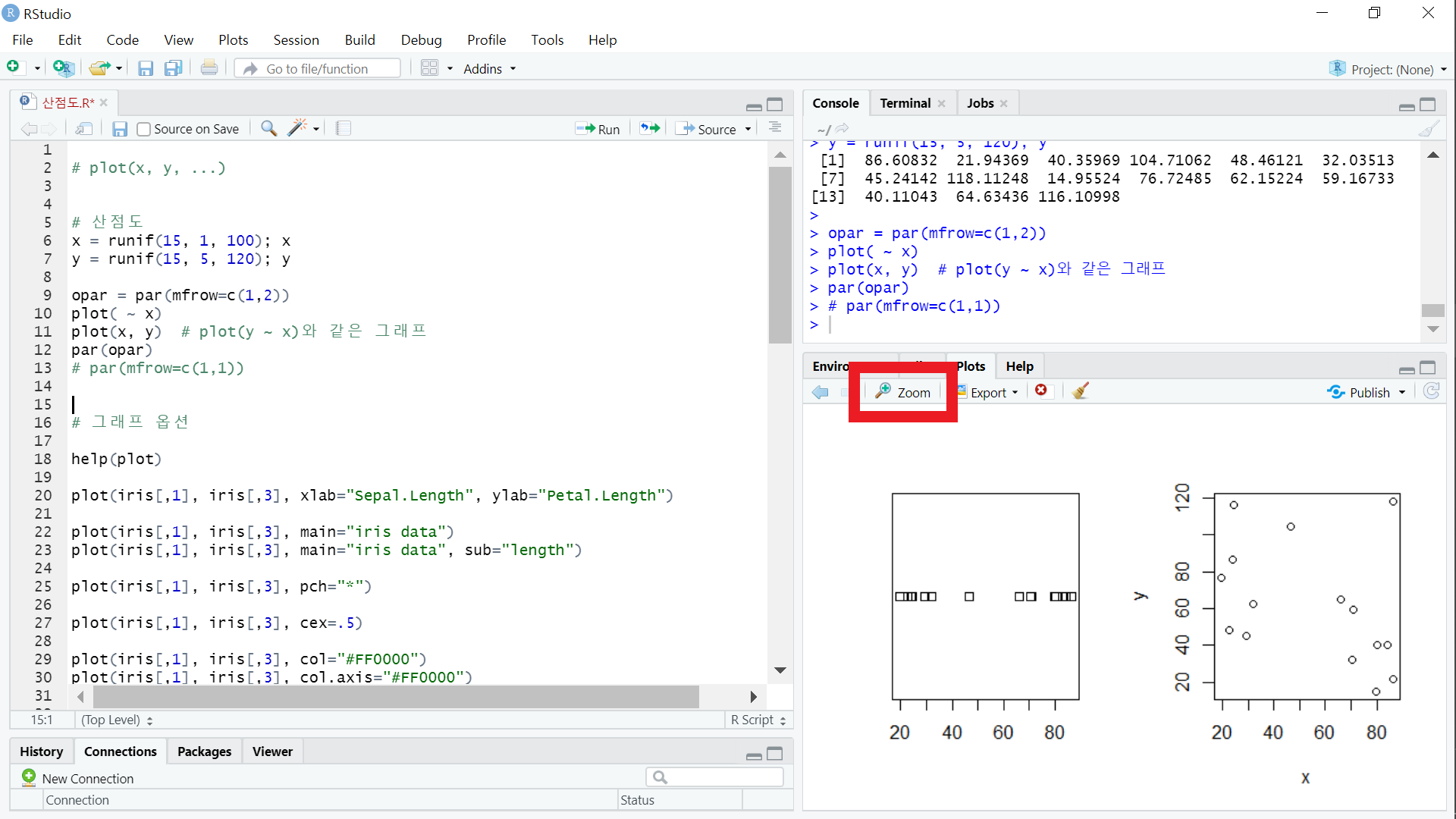Viewport: 1456px width, 819px height.
Task: Click the Run current line button
Action: coord(598,129)
